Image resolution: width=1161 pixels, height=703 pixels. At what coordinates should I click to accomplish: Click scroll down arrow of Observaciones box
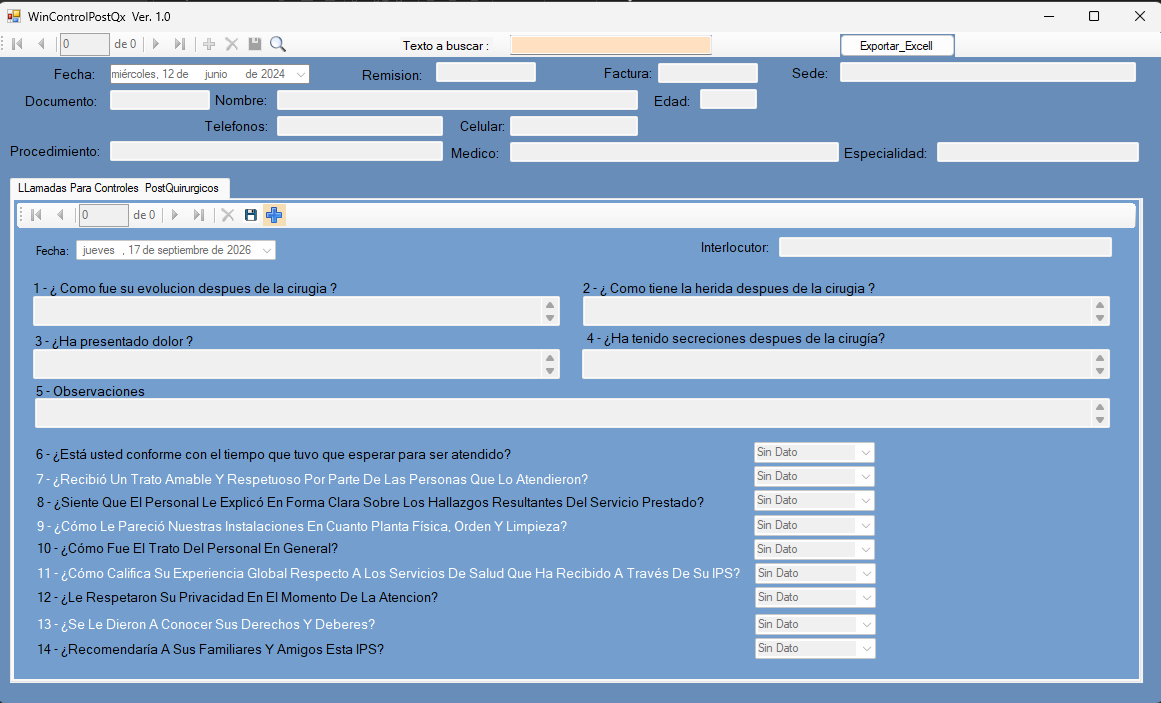click(1100, 420)
